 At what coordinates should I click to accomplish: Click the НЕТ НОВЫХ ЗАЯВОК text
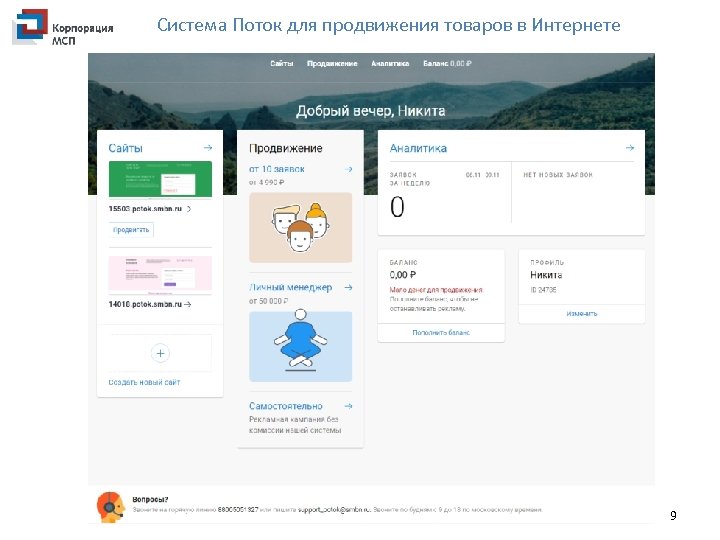pos(558,175)
